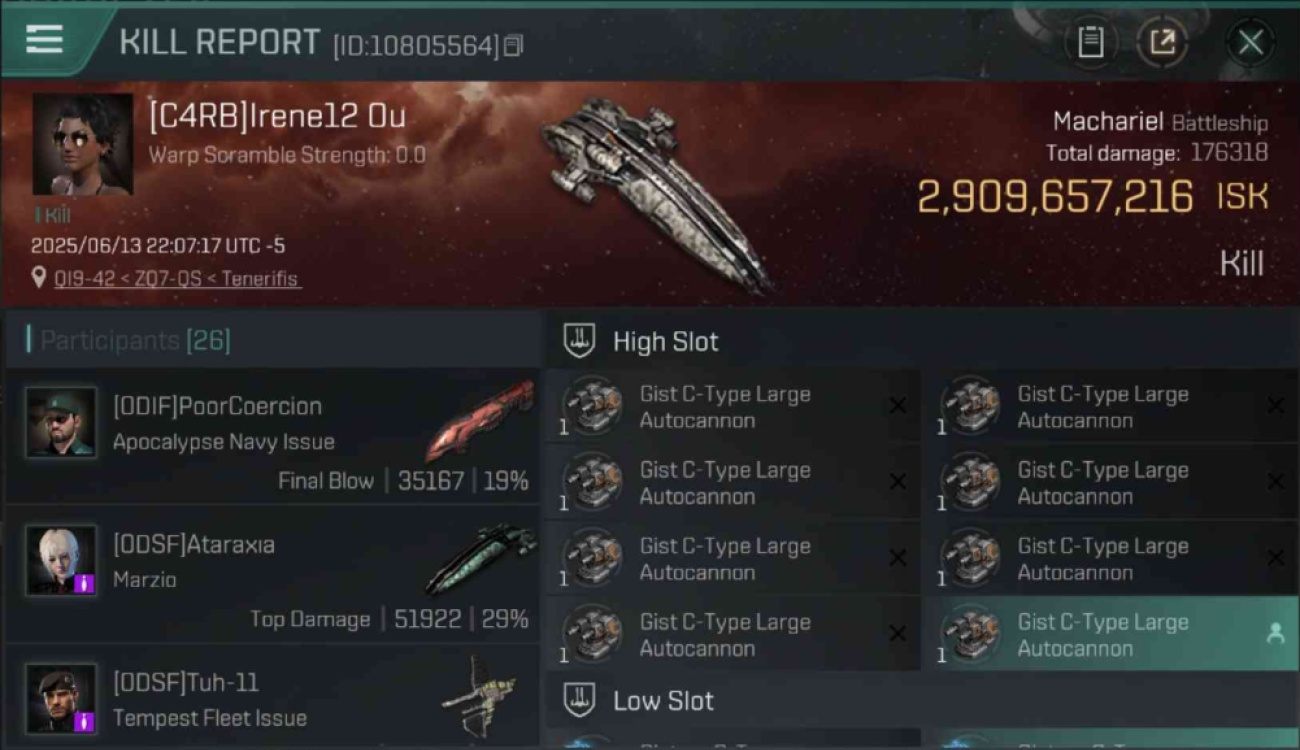The width and height of the screenshot is (1300, 750).
Task: Click the Tempest Fleet Issue ship icon
Action: click(480, 694)
